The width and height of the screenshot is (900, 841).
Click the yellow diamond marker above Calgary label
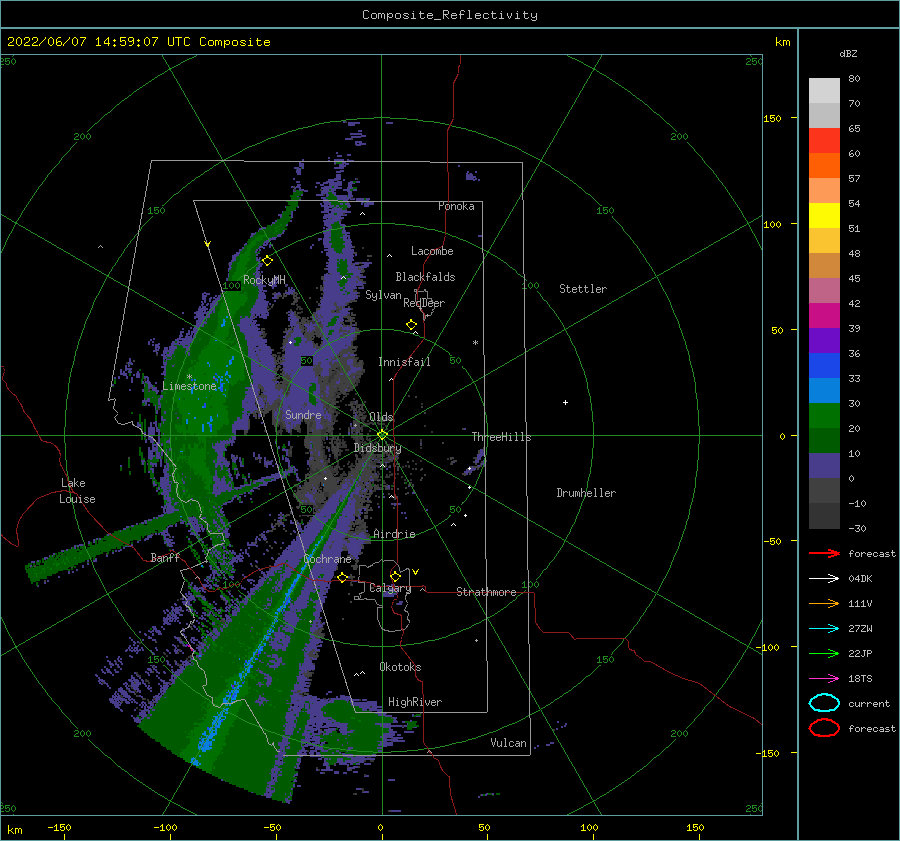pos(395,576)
